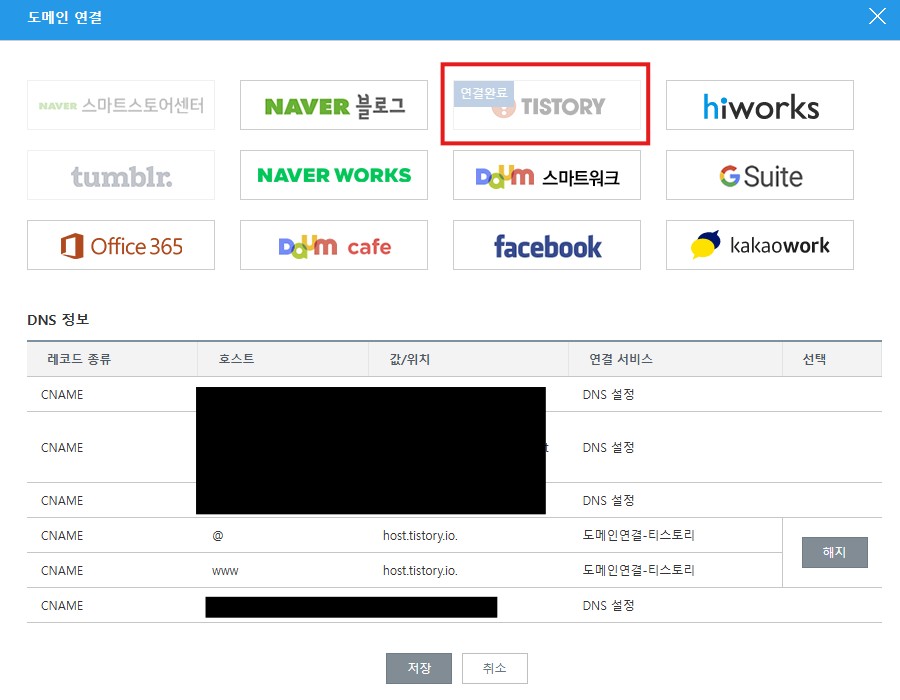This screenshot has width=900, height=700.
Task: Click host.tistory.io. value in the @ row
Action: [x=420, y=535]
